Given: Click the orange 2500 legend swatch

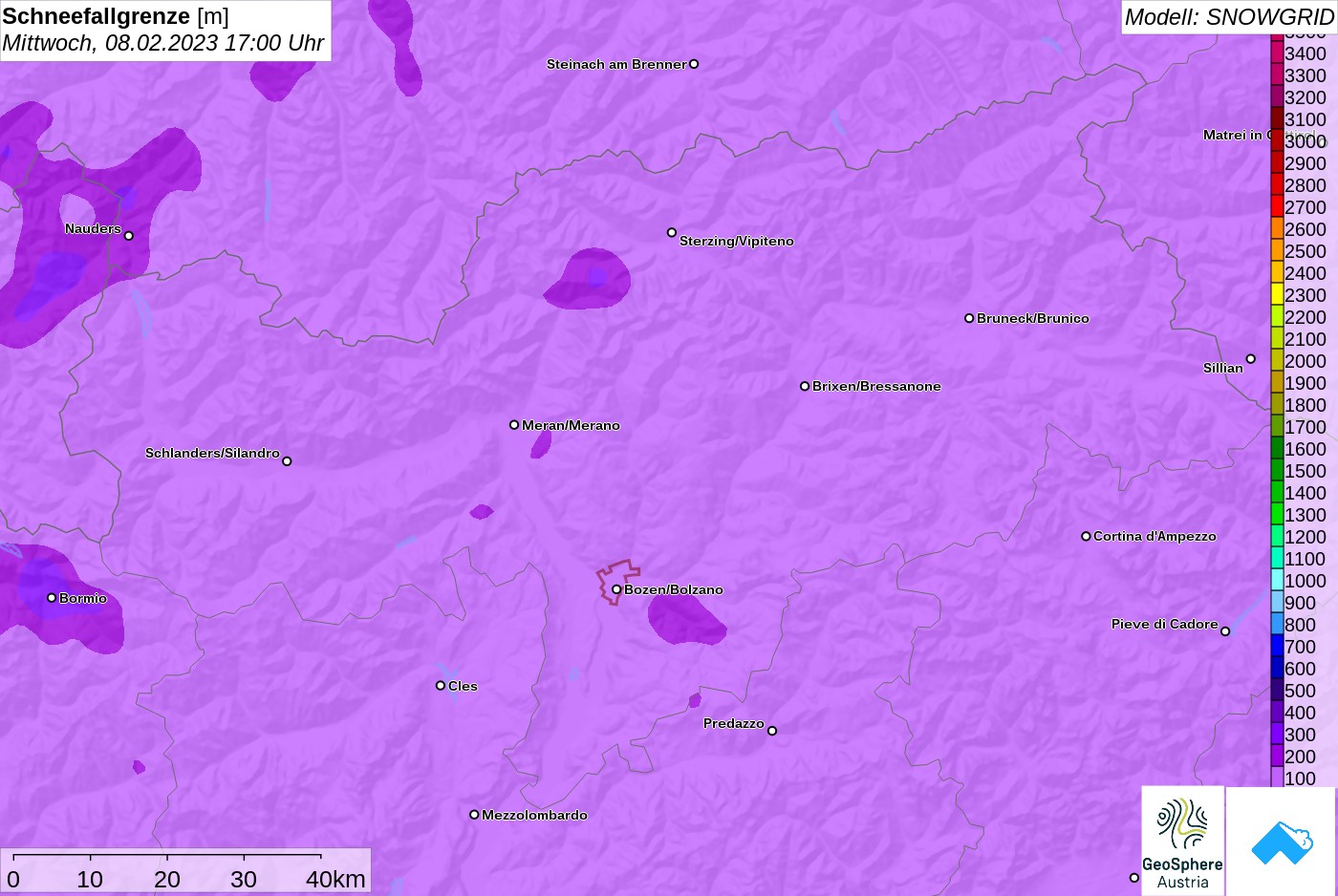Looking at the screenshot, I should coord(1277,250).
